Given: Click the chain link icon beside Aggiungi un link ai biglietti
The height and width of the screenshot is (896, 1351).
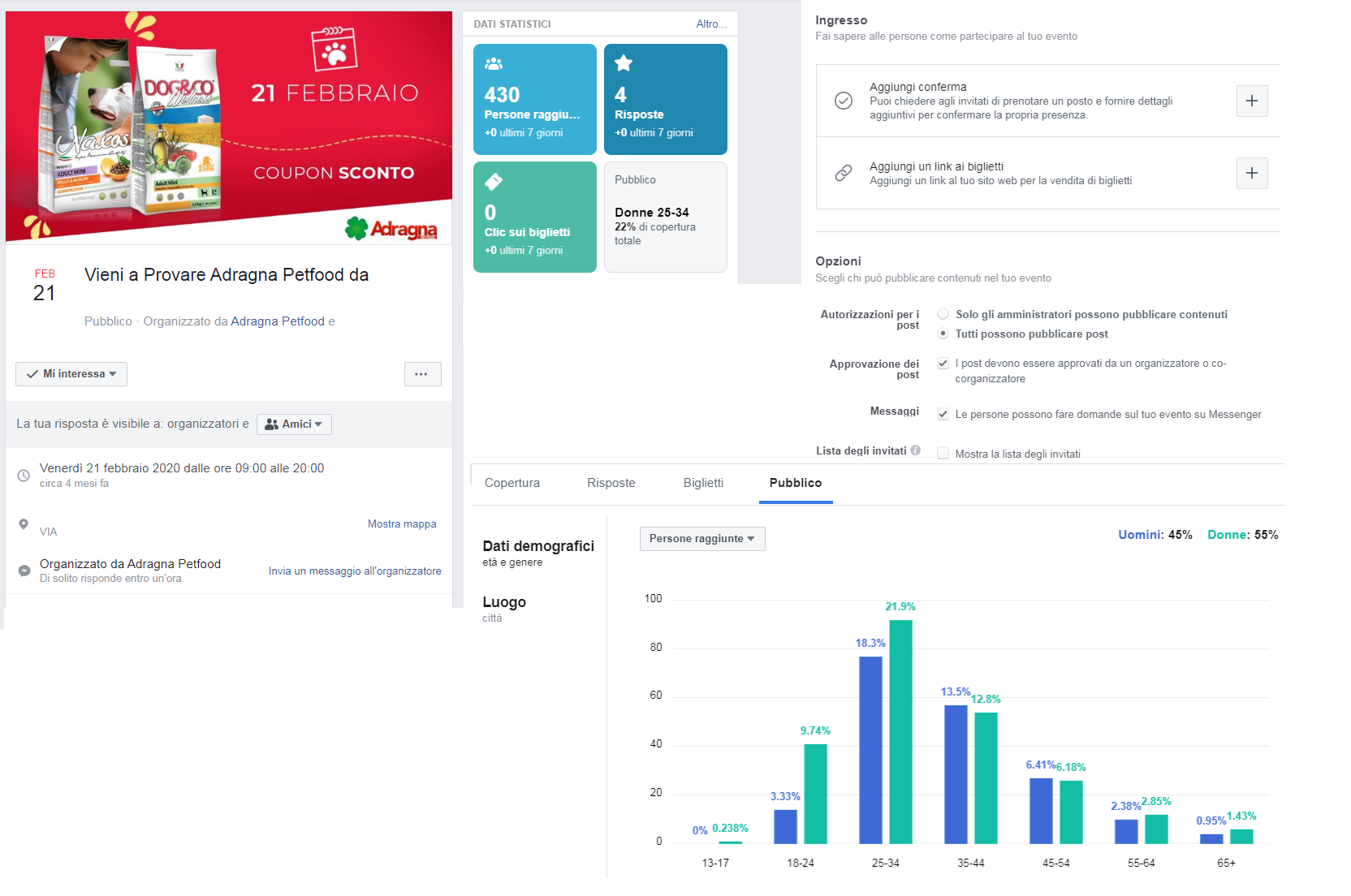Looking at the screenshot, I should tap(844, 173).
